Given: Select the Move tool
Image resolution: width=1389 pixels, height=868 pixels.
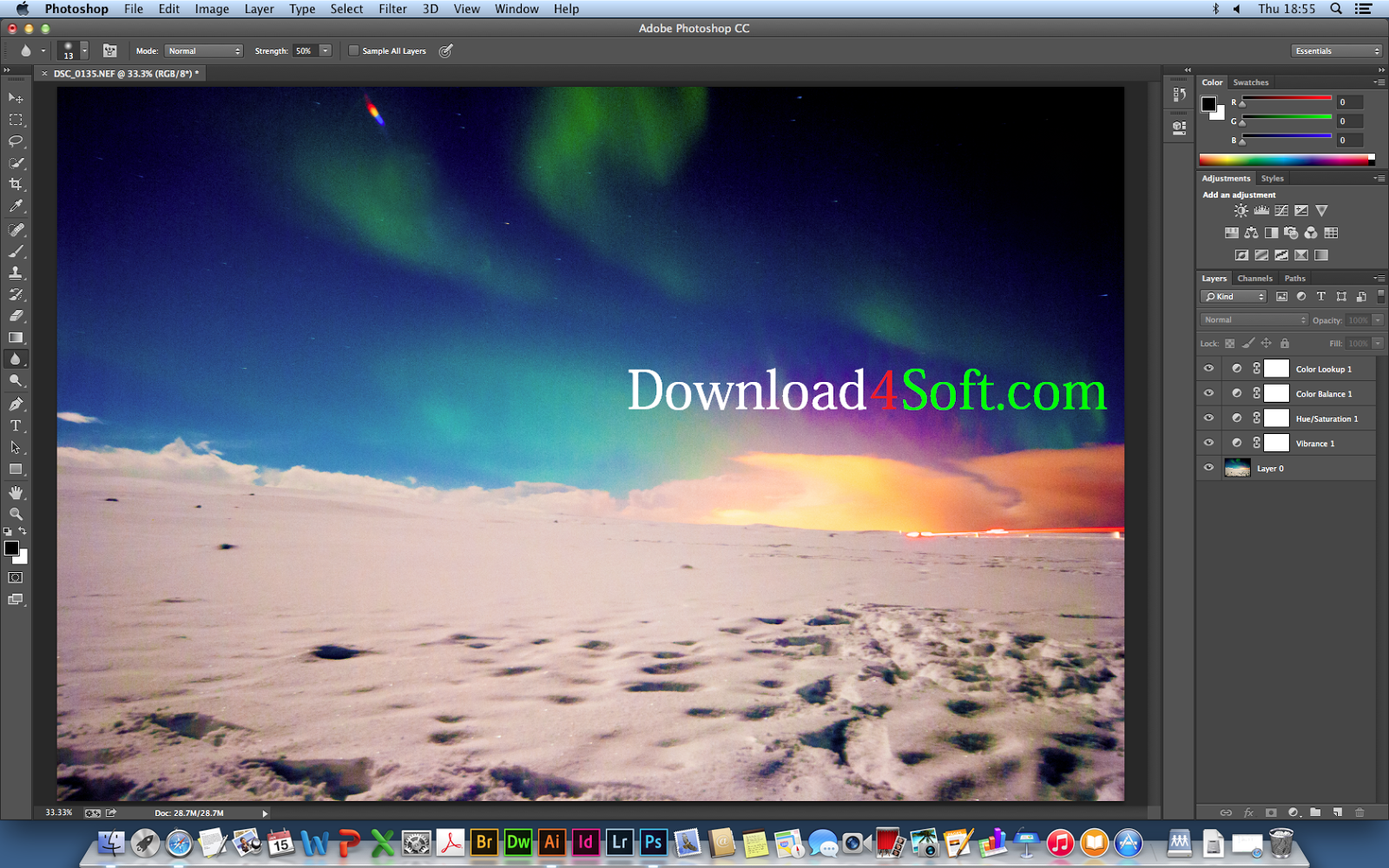Looking at the screenshot, I should 16,98.
